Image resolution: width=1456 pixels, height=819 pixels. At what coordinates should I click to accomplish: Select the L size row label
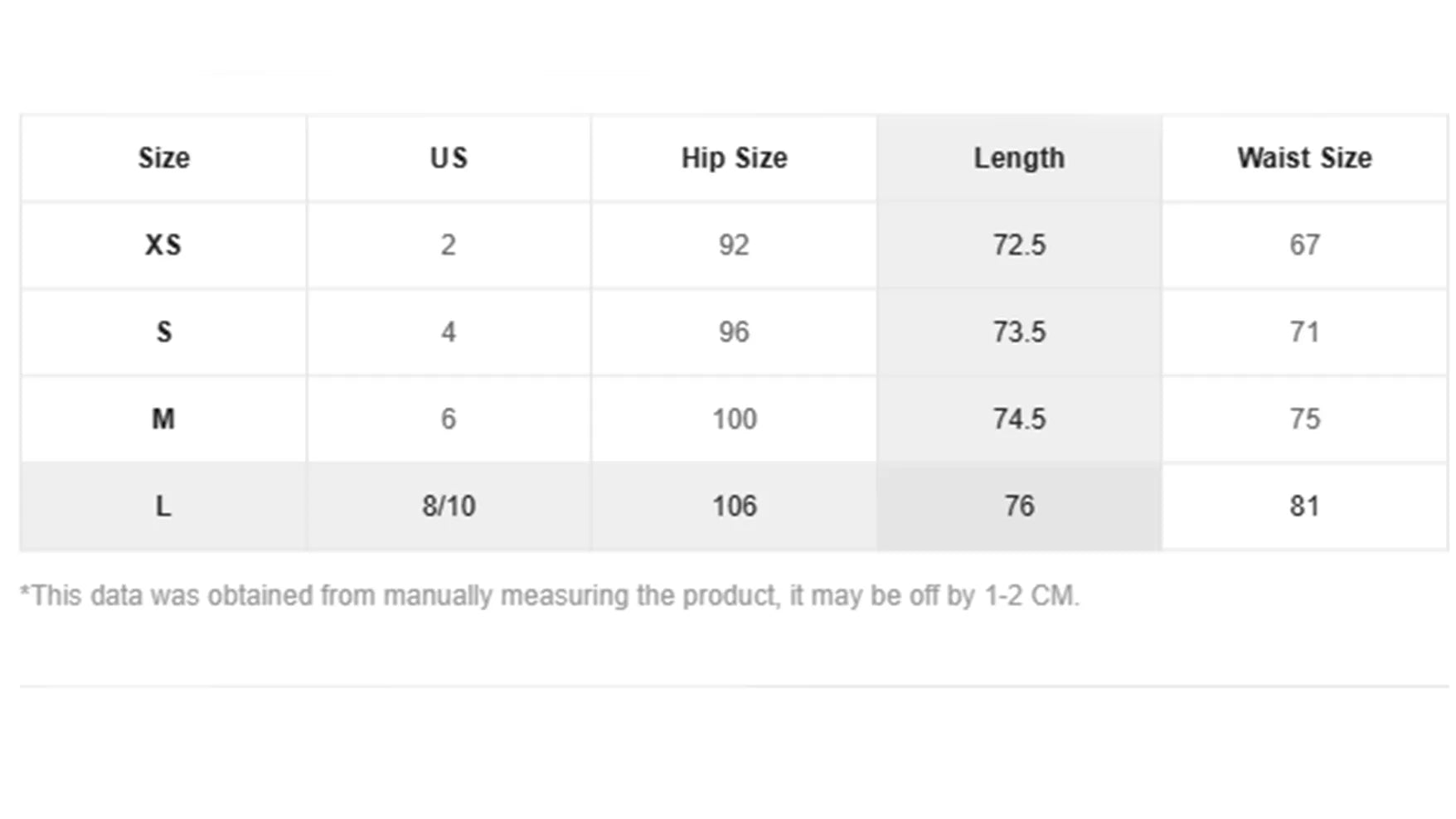pos(163,506)
